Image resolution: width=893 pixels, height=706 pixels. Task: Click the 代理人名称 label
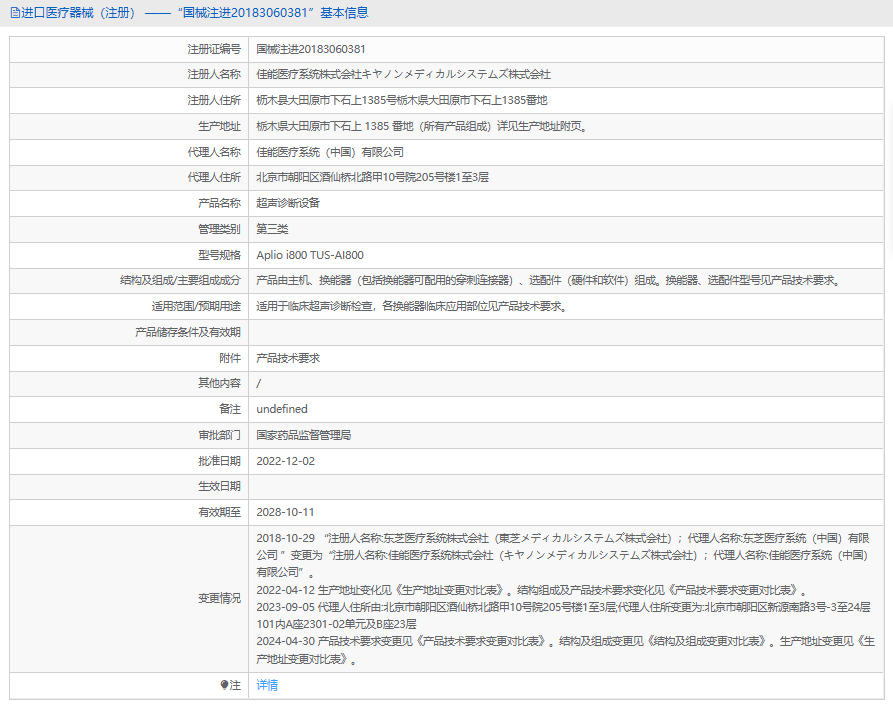click(x=214, y=152)
